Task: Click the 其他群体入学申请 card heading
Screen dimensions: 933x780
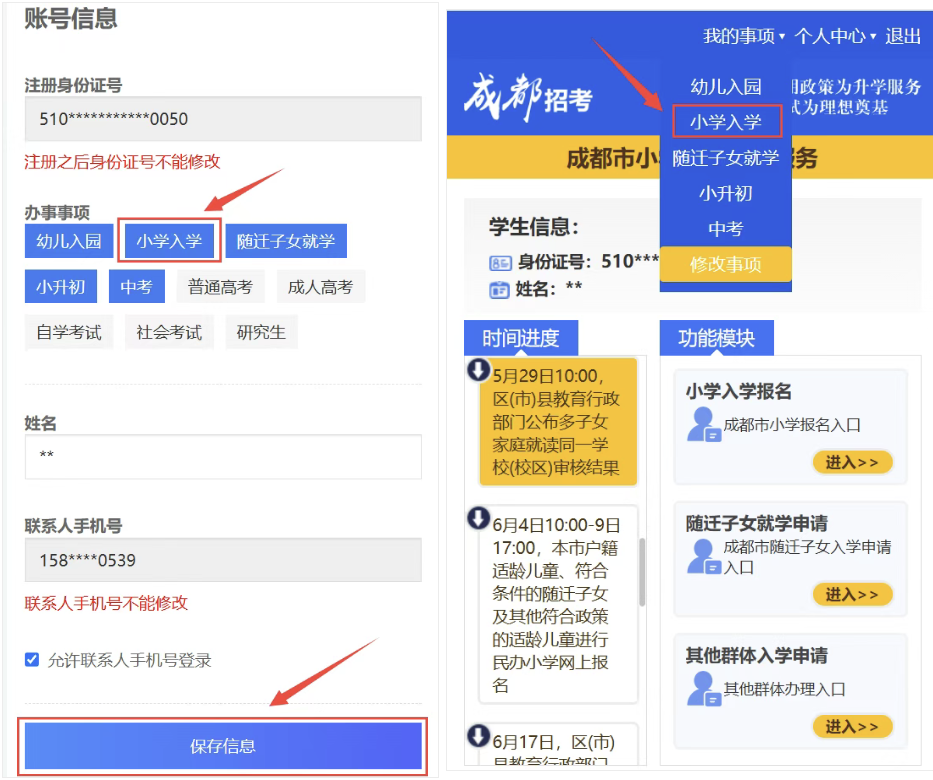Action: click(756, 656)
